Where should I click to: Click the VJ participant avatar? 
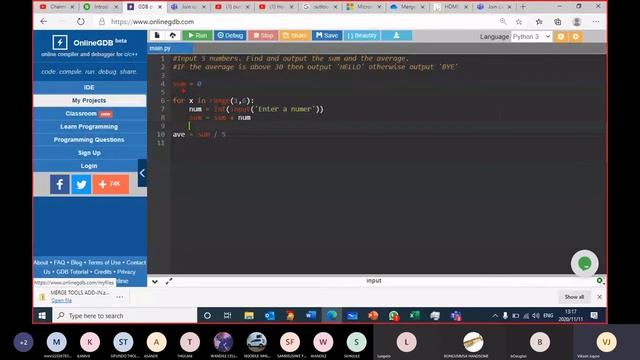tap(606, 342)
